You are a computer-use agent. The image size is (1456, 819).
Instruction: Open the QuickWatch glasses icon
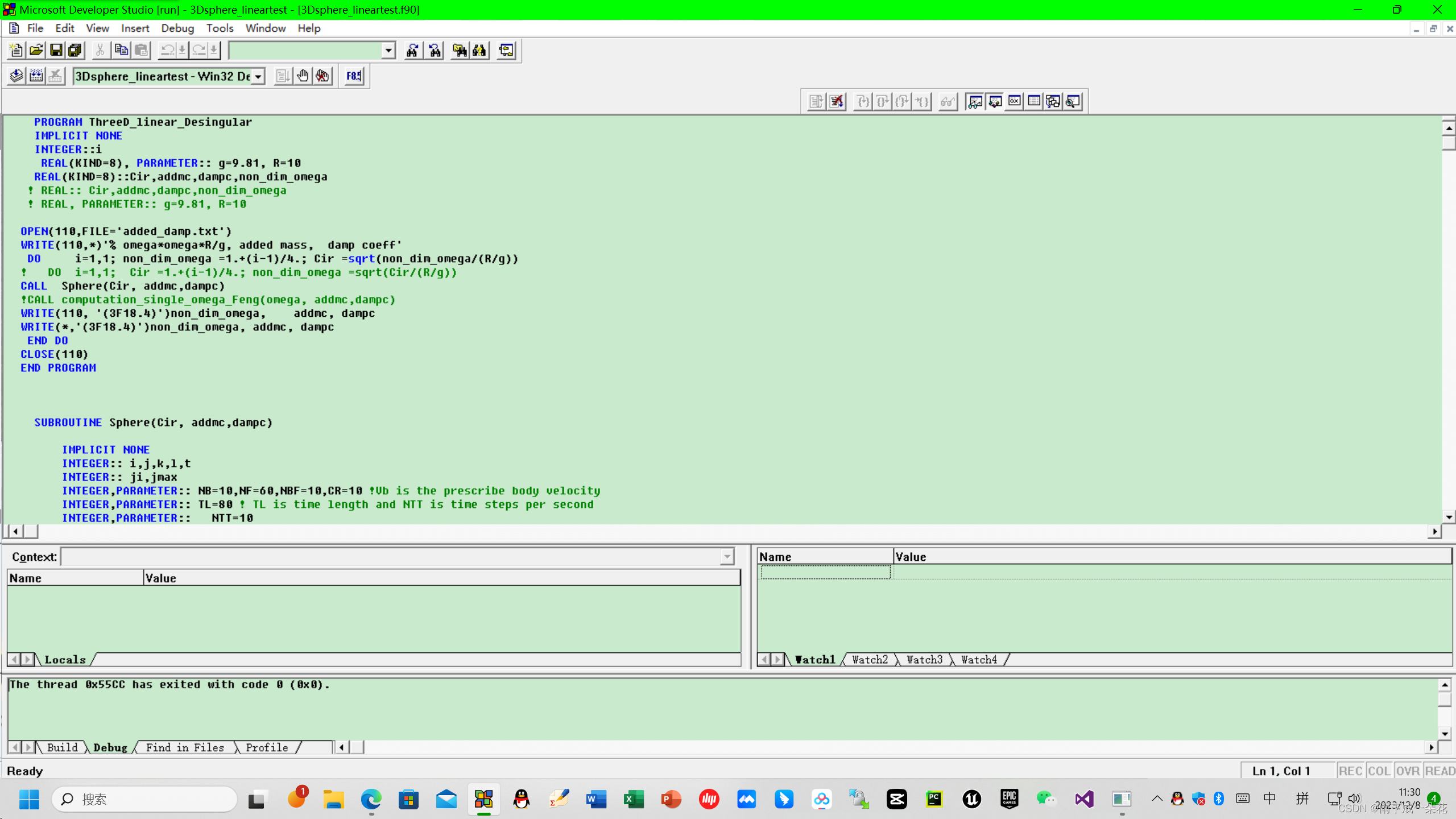pos(948,101)
